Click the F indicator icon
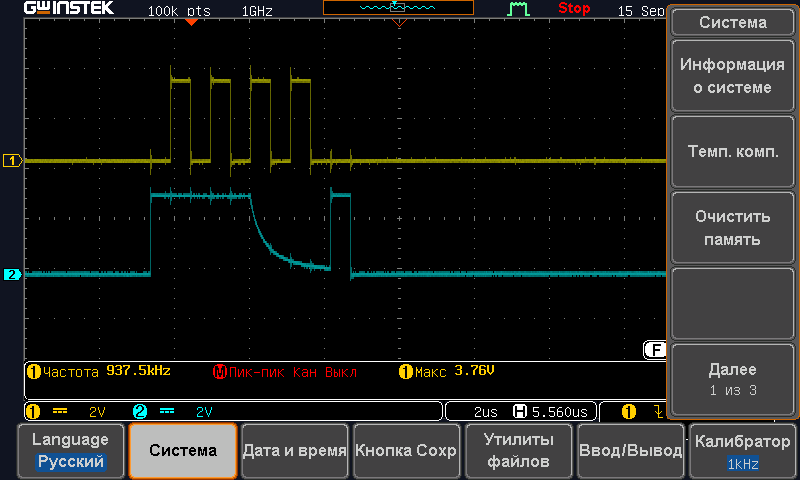The width and height of the screenshot is (800, 480). (x=655, y=350)
